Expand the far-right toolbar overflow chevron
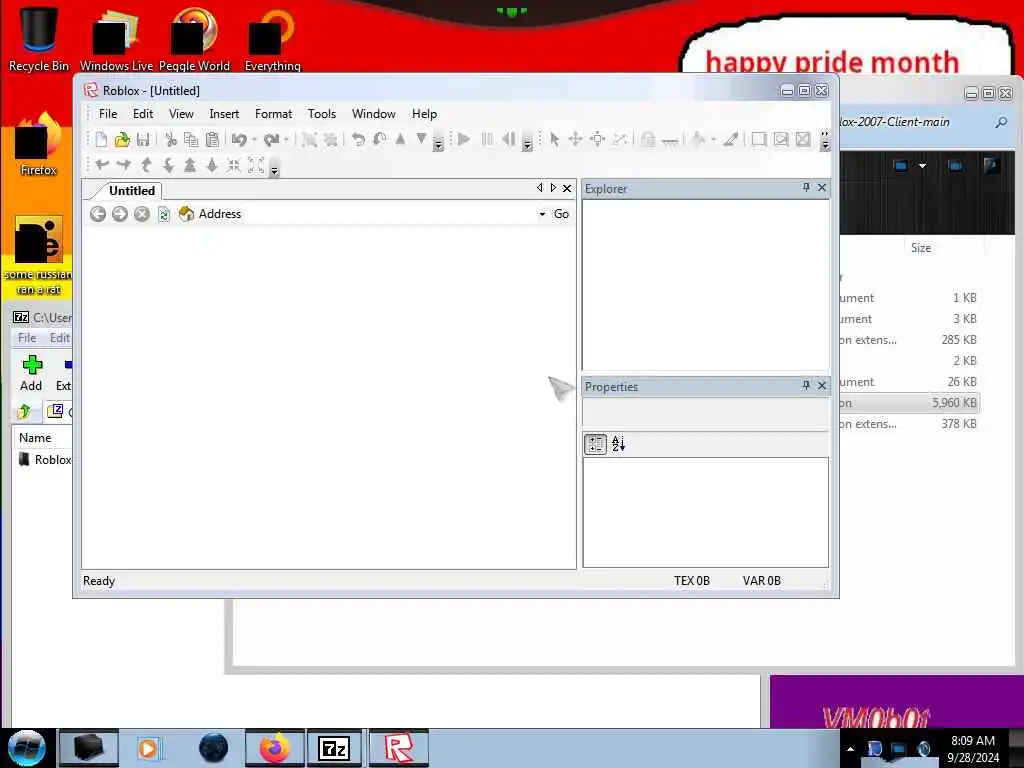The height and width of the screenshot is (768, 1024). point(825,142)
